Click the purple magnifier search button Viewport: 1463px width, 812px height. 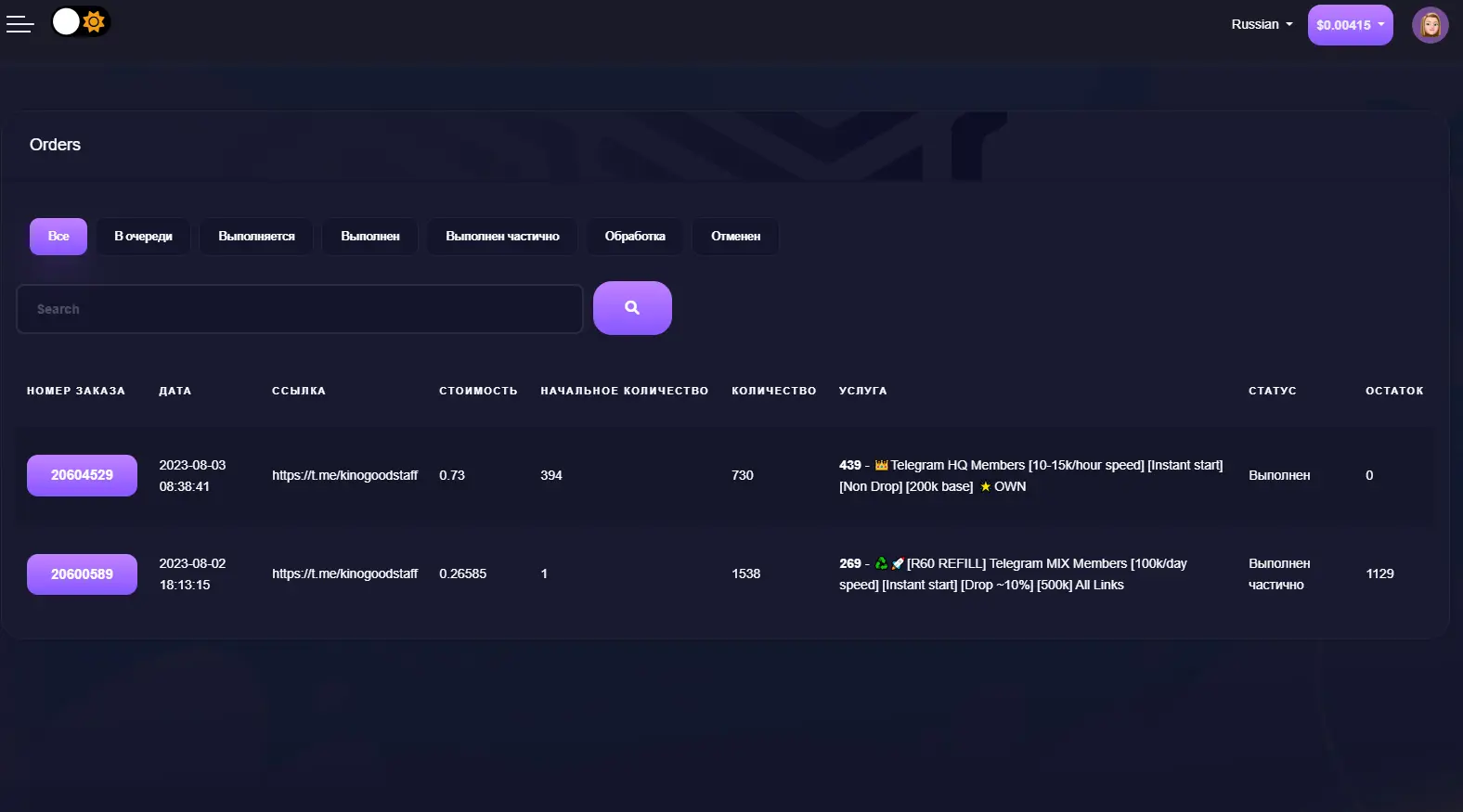tap(632, 308)
